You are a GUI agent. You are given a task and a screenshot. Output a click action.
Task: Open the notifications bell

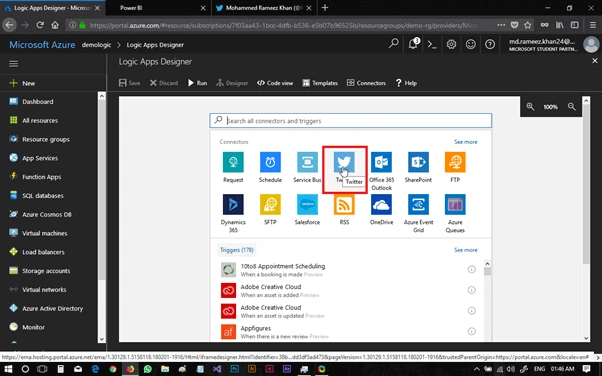[x=413, y=44]
